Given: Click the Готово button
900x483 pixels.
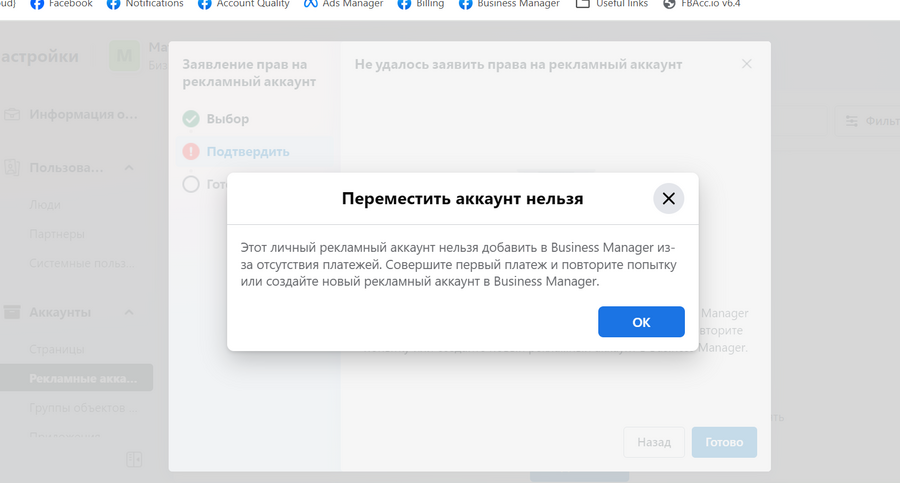Looking at the screenshot, I should tap(724, 442).
